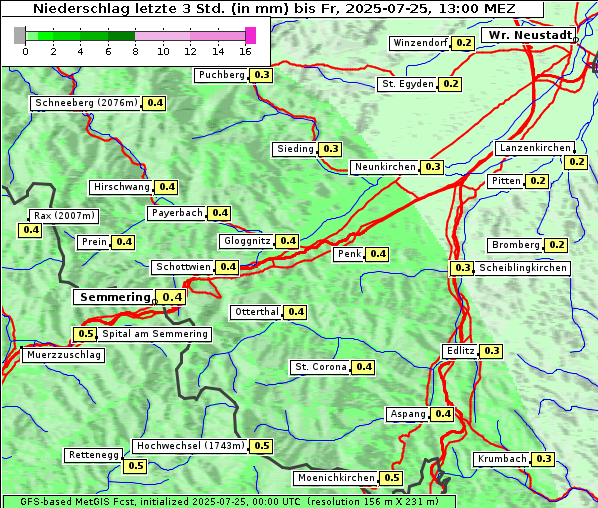Click the Scheiblingkirchen label
The height and width of the screenshot is (508, 598).
[522, 268]
